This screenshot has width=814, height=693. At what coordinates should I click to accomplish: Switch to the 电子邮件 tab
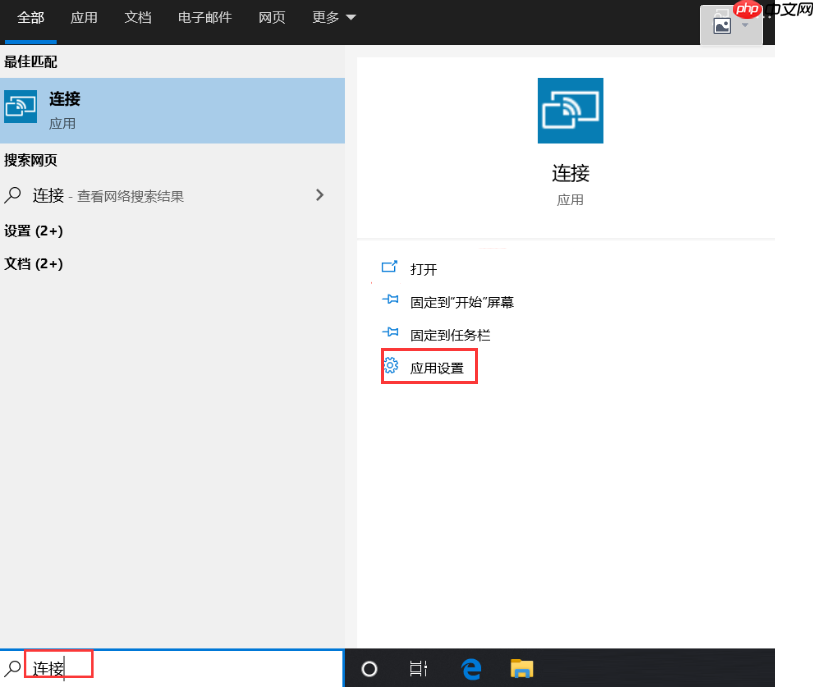click(x=204, y=17)
